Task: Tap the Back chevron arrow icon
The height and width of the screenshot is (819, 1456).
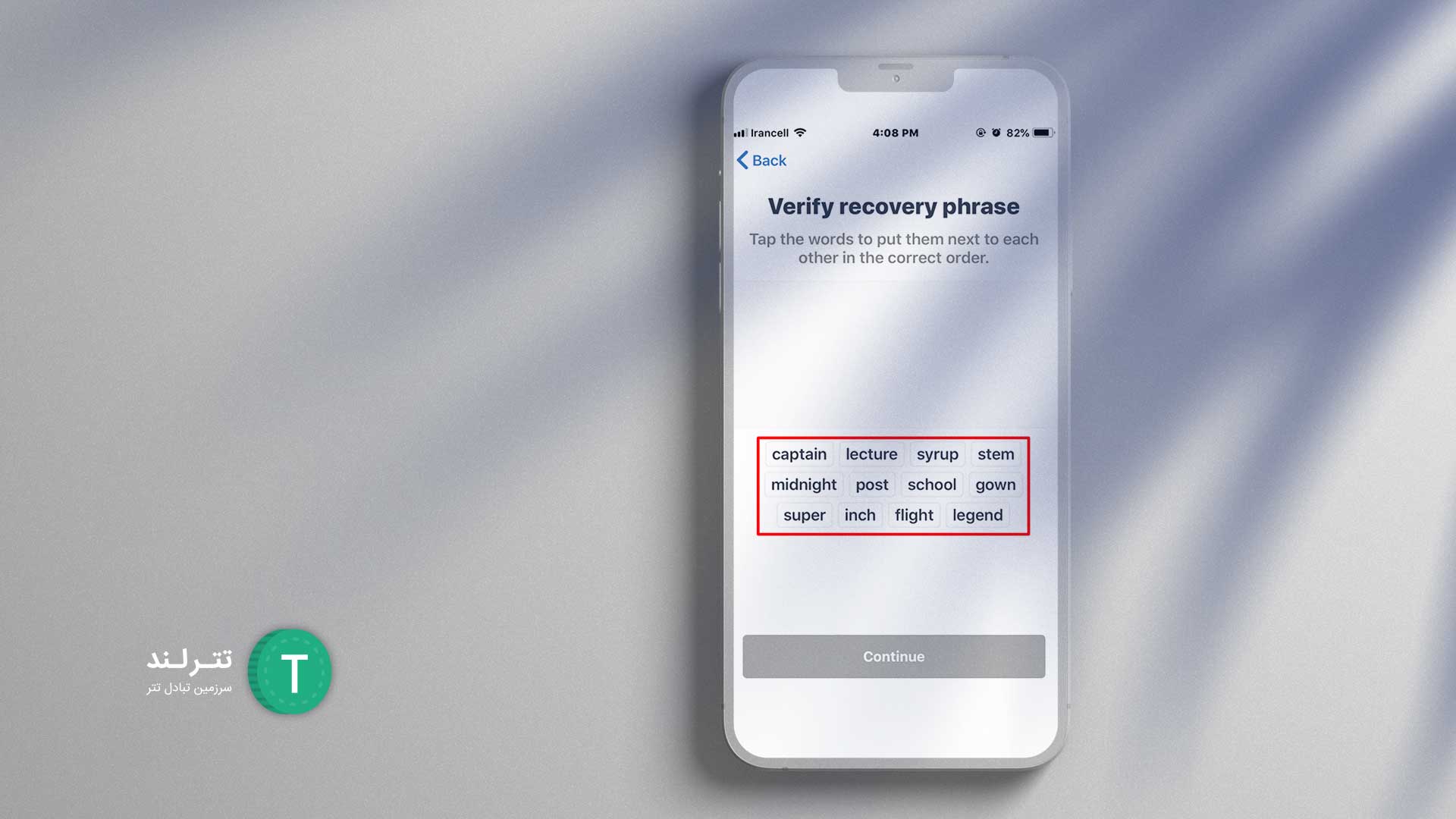Action: pyautogui.click(x=740, y=159)
